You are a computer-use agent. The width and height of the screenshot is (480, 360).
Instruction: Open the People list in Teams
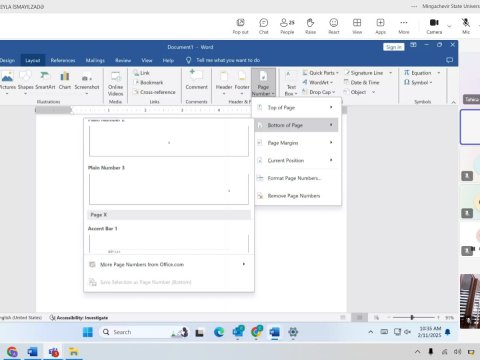coord(287,26)
